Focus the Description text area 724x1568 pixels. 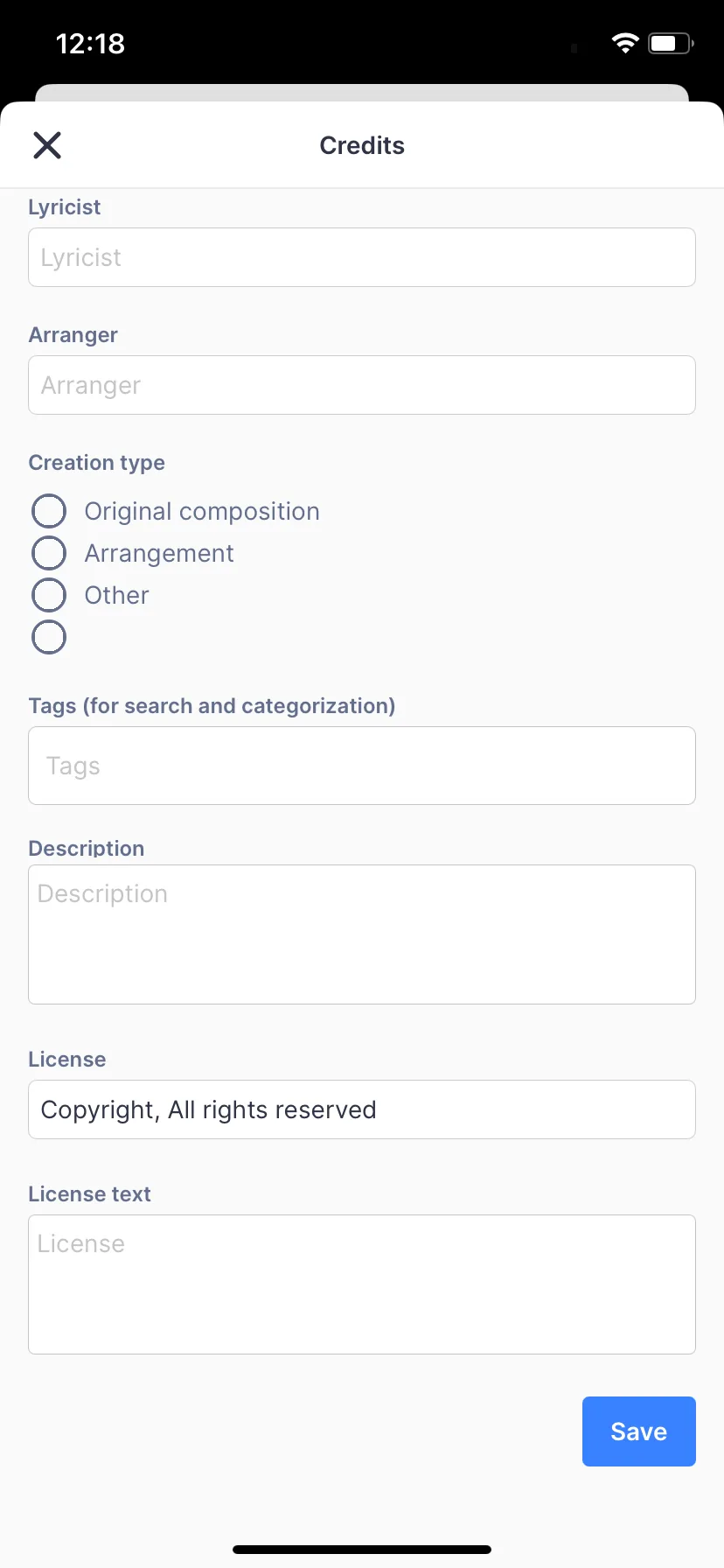pyautogui.click(x=362, y=934)
